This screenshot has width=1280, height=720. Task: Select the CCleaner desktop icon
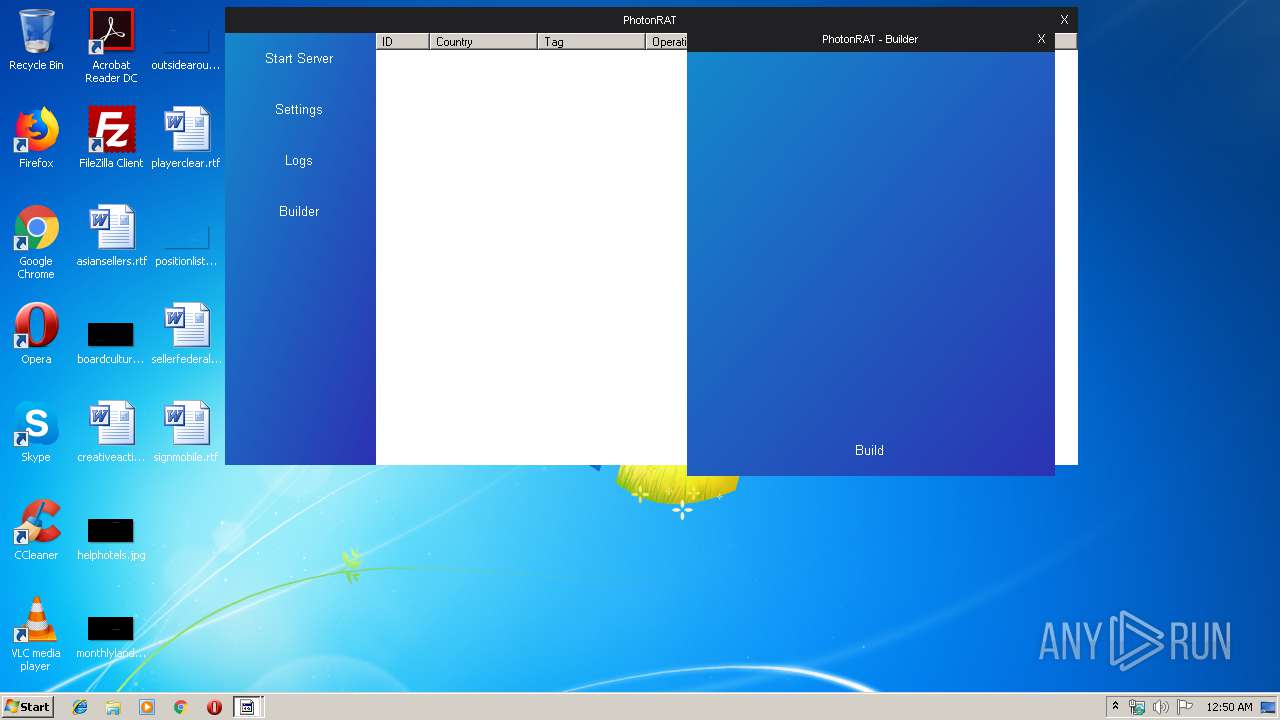36,530
